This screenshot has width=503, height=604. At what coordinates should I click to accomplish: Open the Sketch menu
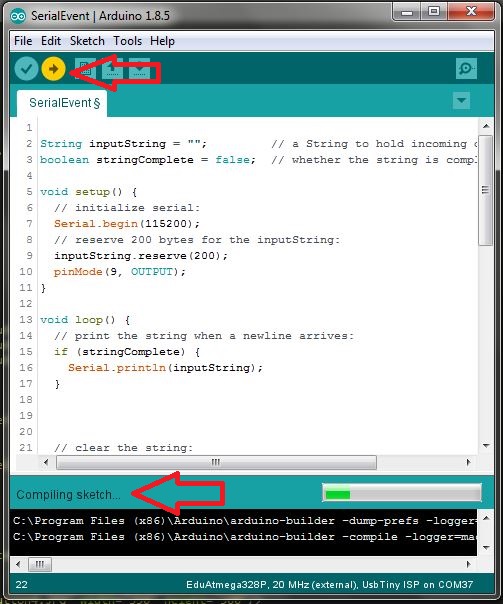coord(87,41)
